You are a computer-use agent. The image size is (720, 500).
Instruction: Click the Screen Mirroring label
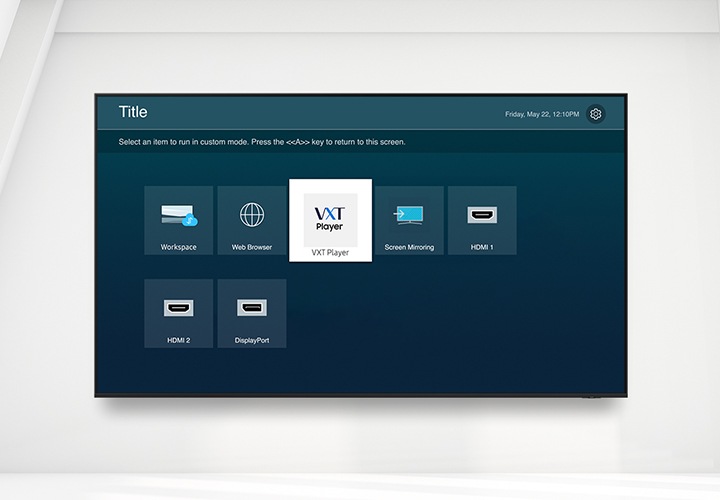409,247
